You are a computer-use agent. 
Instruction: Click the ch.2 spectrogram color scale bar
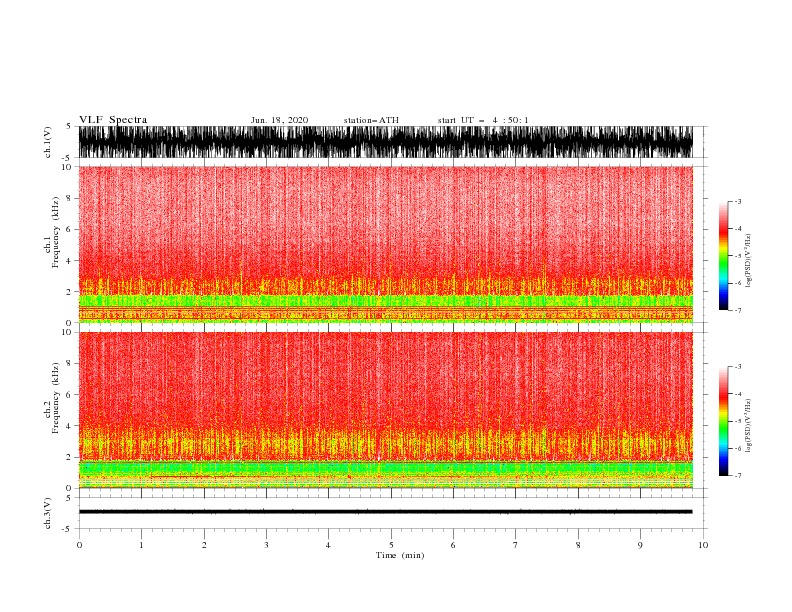[x=724, y=421]
